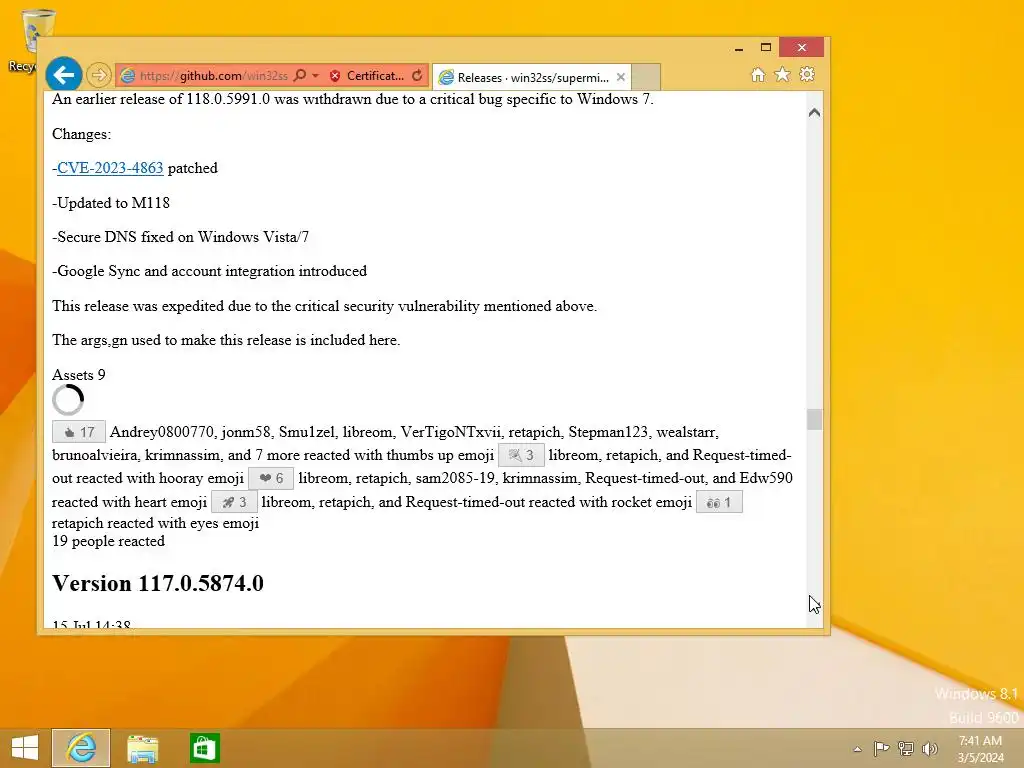1024x768 pixels.
Task: Minimize the Internet Explorer window
Action: point(739,48)
